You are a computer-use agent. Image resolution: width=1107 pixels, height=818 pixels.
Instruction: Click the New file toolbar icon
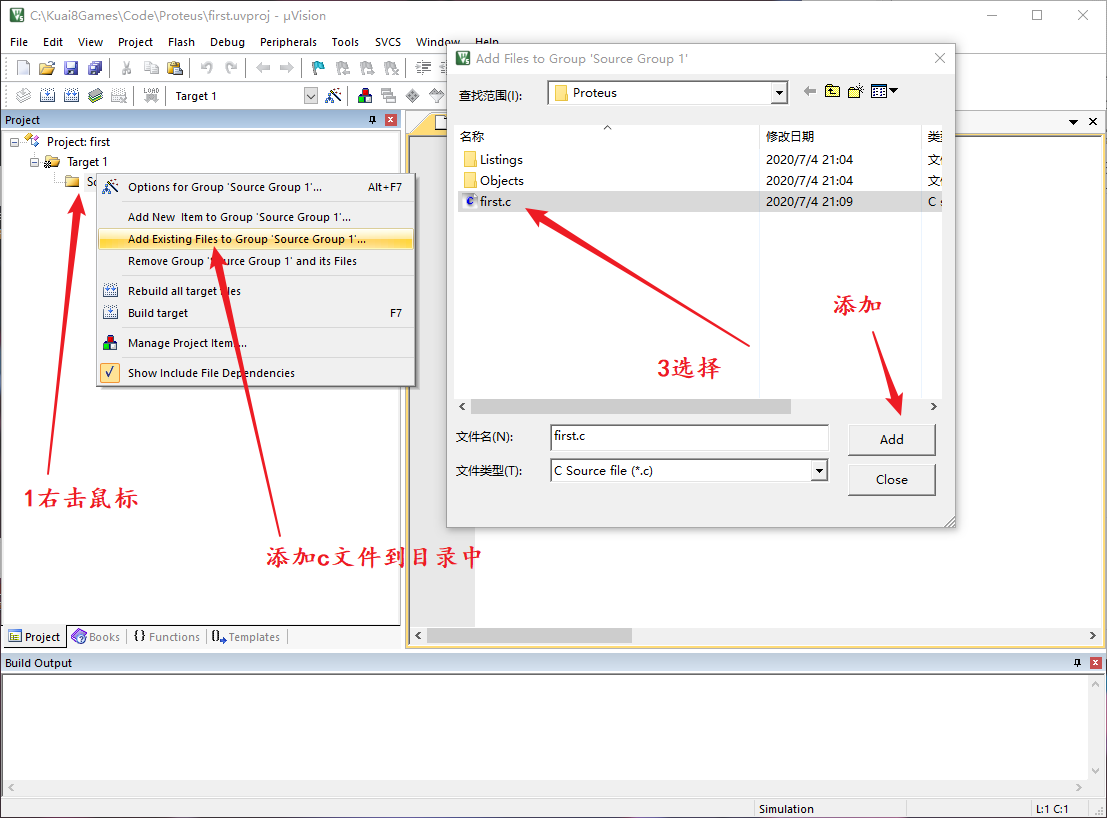pos(23,68)
